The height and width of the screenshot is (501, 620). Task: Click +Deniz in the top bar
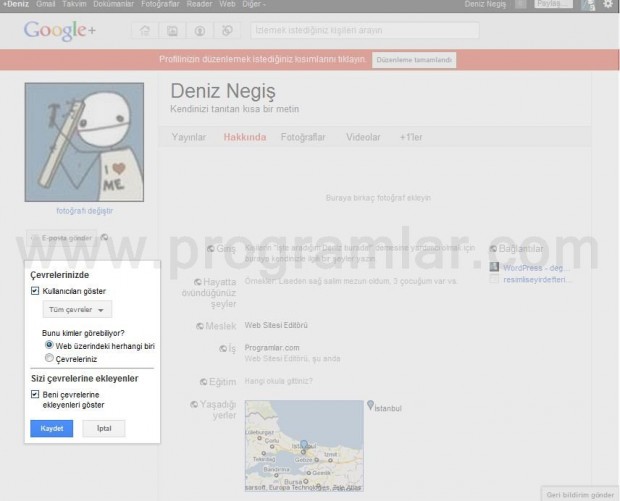(x=16, y=4)
